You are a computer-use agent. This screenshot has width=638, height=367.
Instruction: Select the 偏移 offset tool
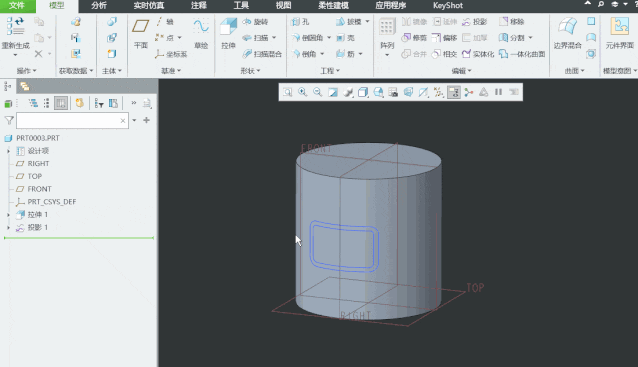click(444, 38)
